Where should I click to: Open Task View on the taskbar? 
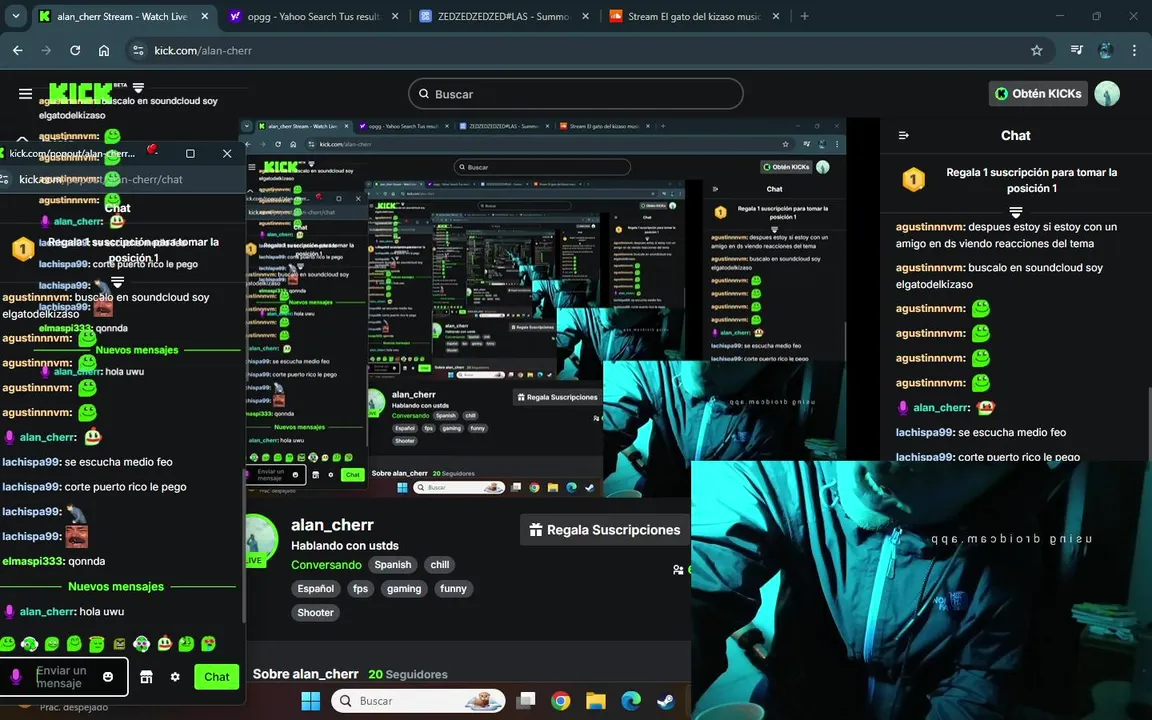(525, 701)
